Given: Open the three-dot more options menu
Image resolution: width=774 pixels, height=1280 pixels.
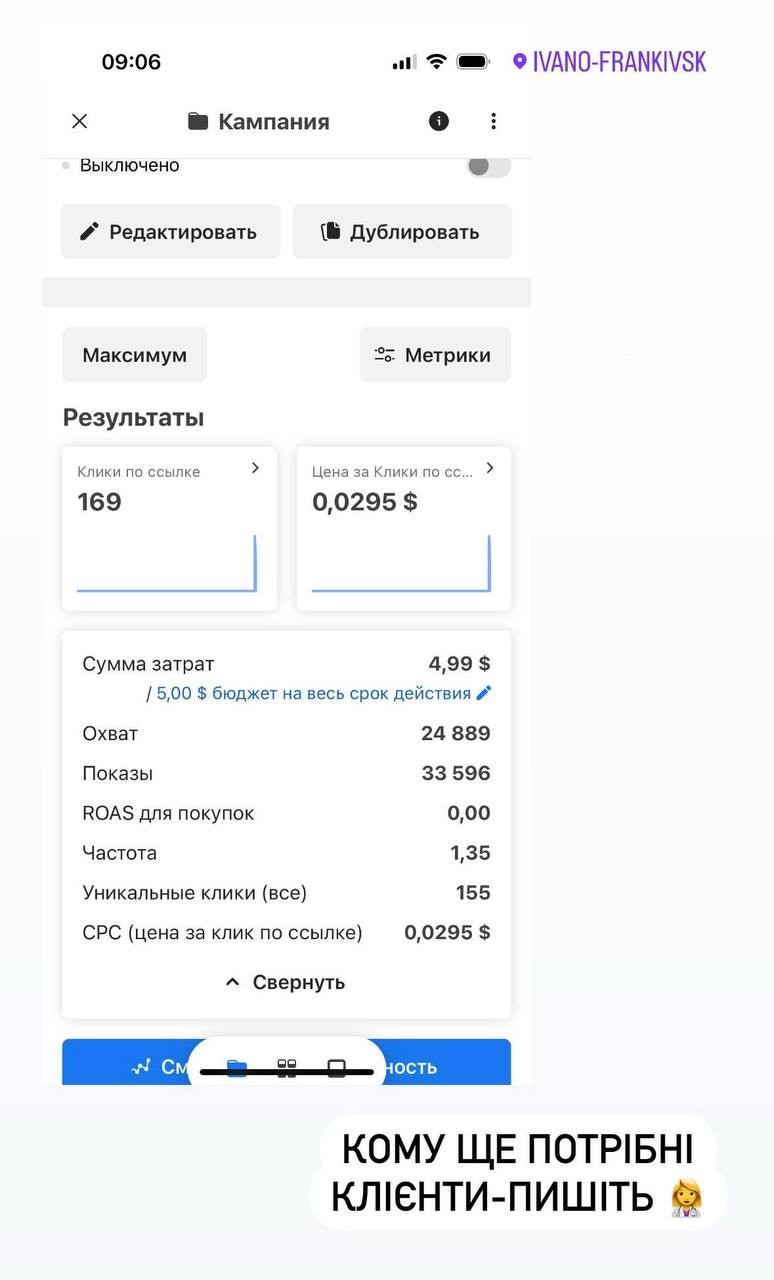Looking at the screenshot, I should [493, 121].
